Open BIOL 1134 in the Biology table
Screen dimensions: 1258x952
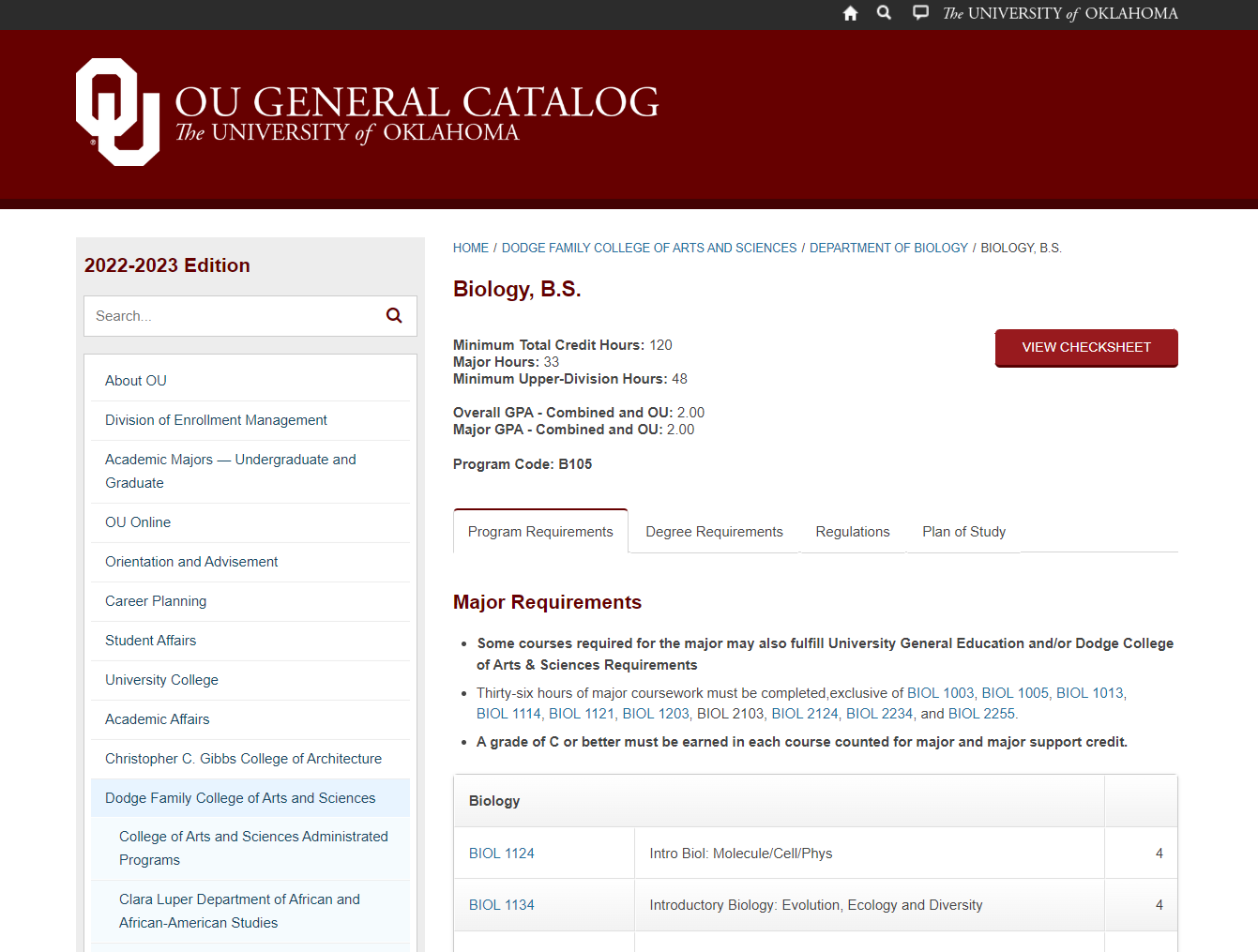coord(502,905)
